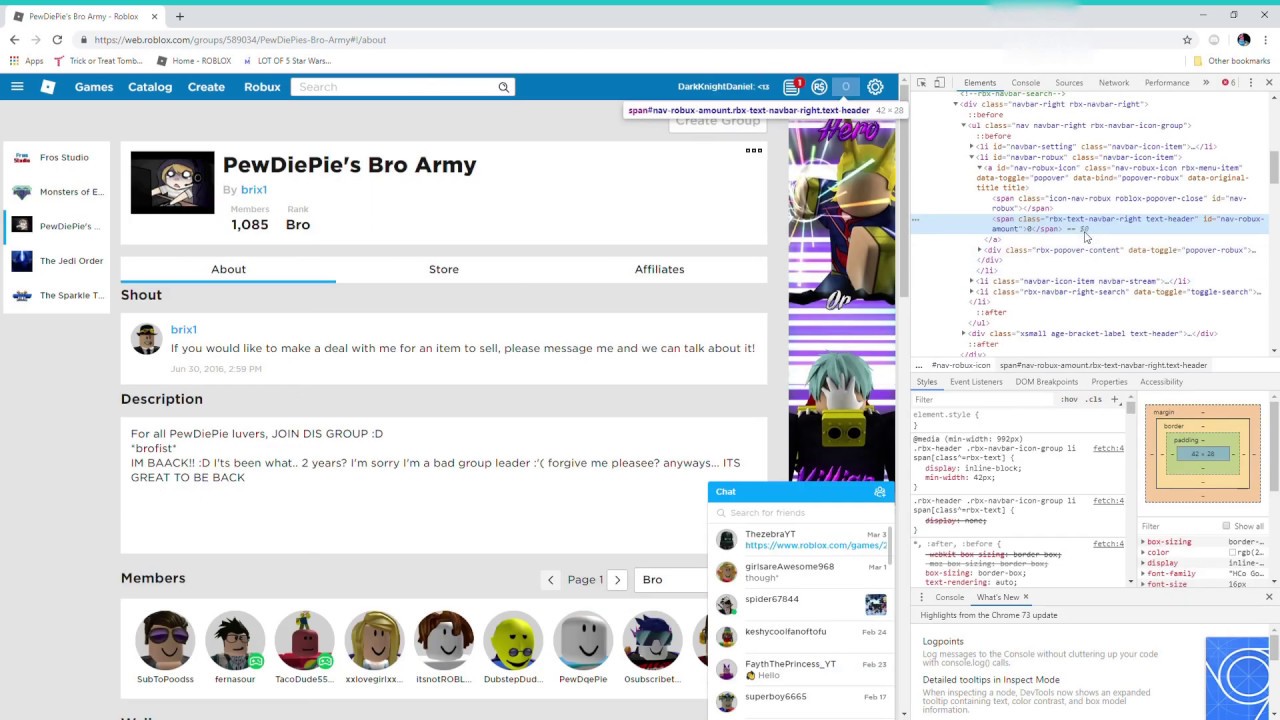The width and height of the screenshot is (1280, 720).
Task: Go to next members page
Action: tap(617, 580)
